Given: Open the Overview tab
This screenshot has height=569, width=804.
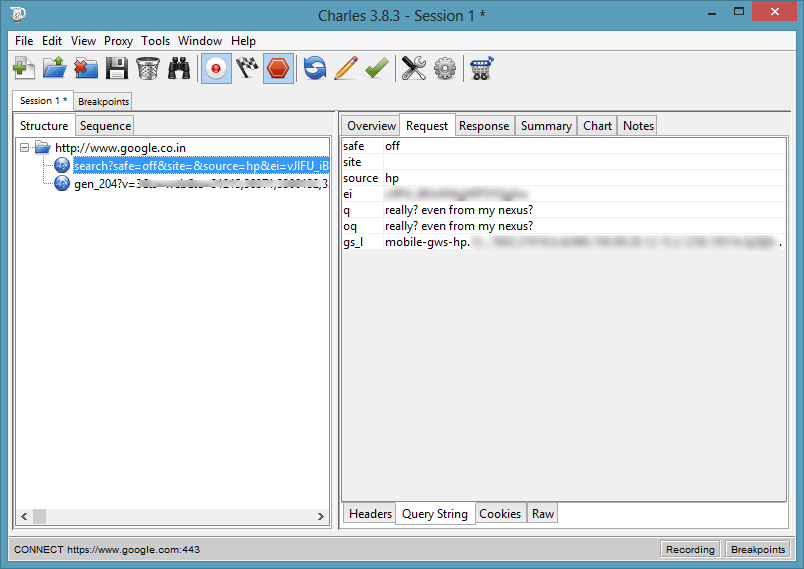Looking at the screenshot, I should [x=371, y=126].
